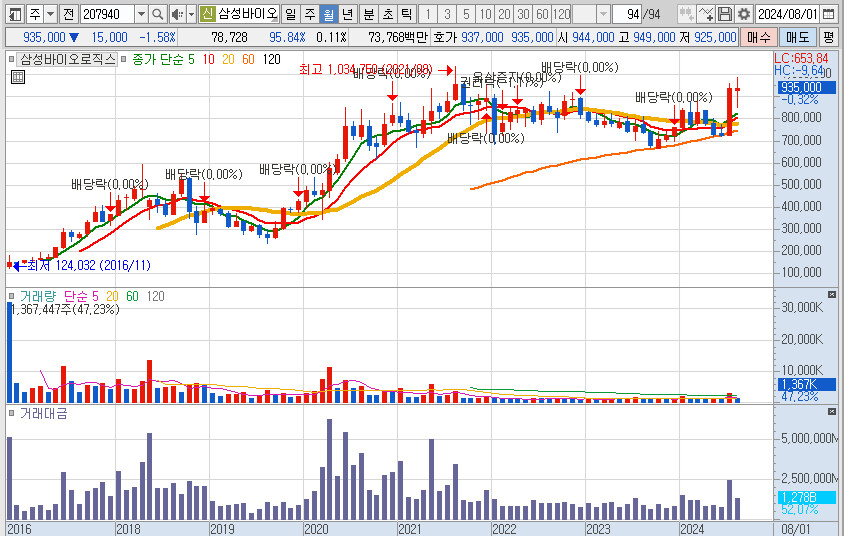Toggle the 거래량 volume panel marker
This screenshot has height=536, width=844.
(13, 297)
